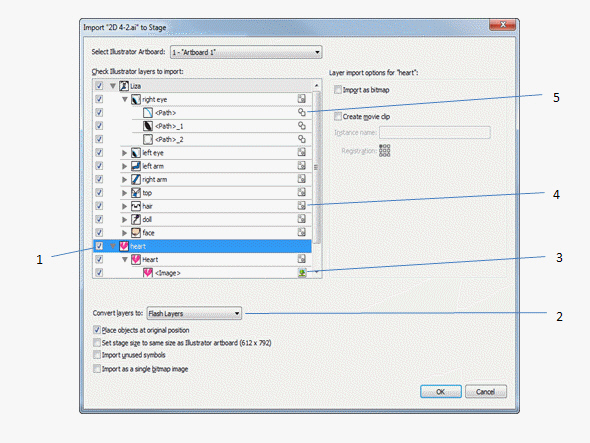Collapse the Liza layer
This screenshot has width=590, height=443.
tap(113, 86)
